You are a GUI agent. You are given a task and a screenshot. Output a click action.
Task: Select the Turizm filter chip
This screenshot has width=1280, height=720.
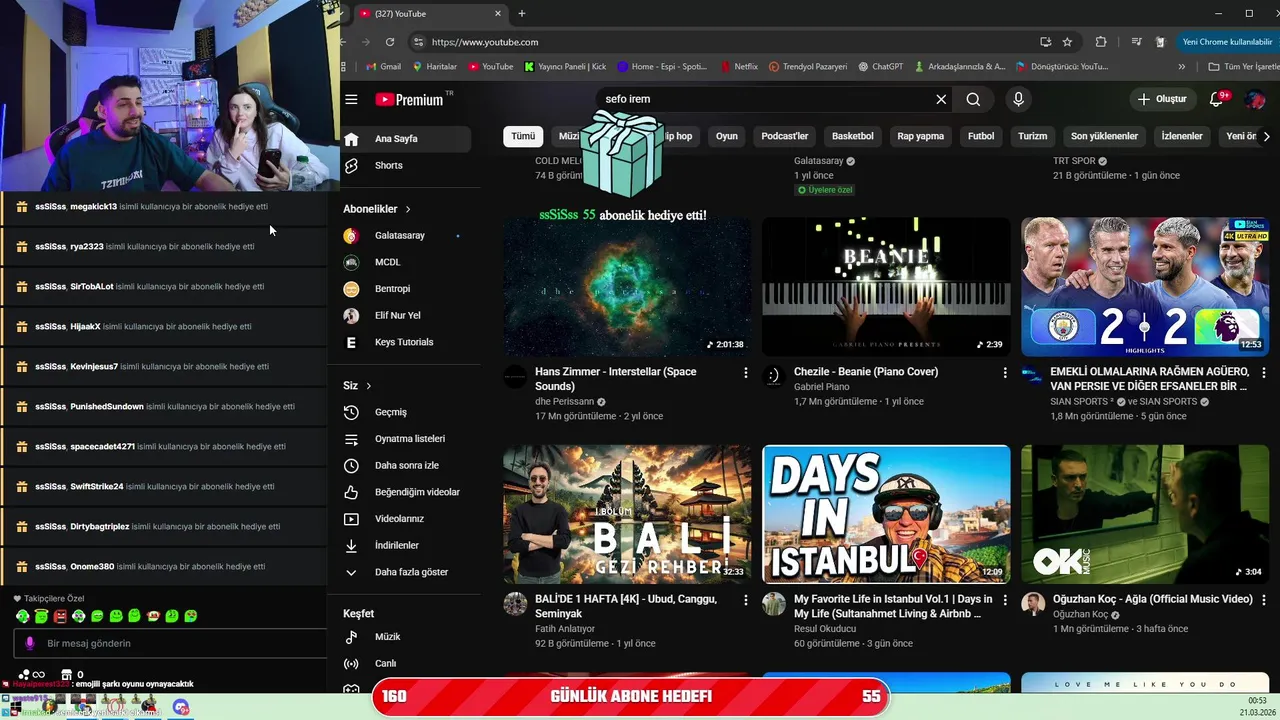(x=1033, y=136)
